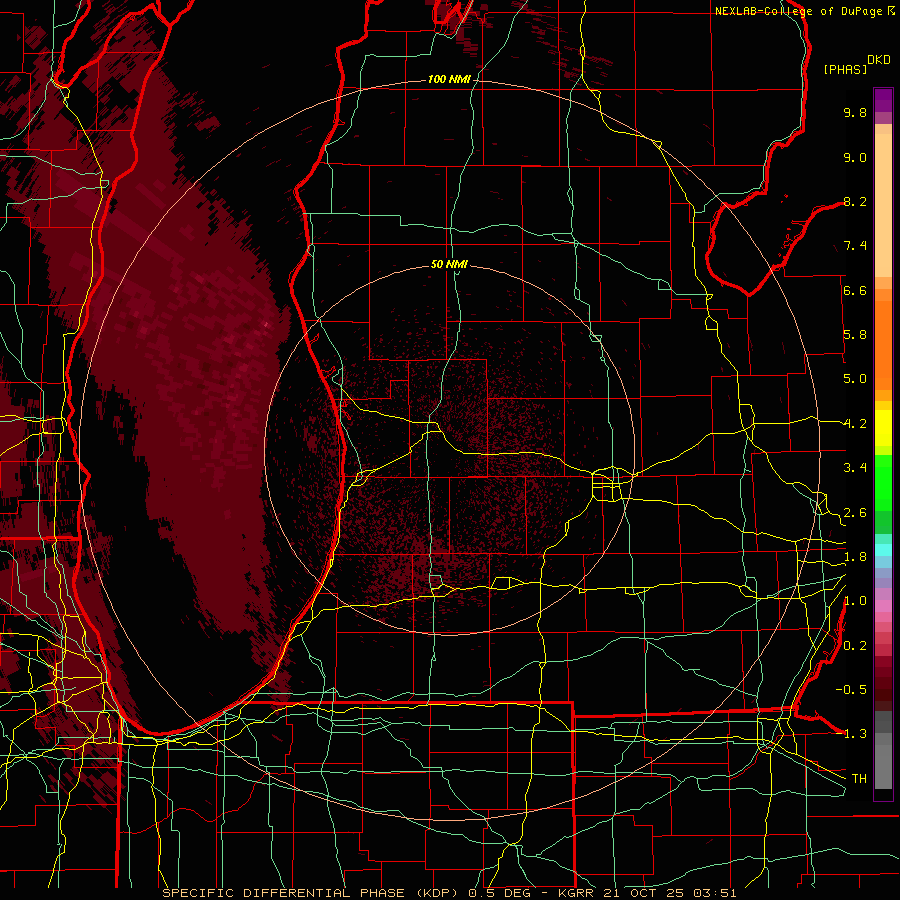The image size is (900, 900).
Task: Click the KGRR station identifier
Action: pyautogui.click(x=577, y=893)
